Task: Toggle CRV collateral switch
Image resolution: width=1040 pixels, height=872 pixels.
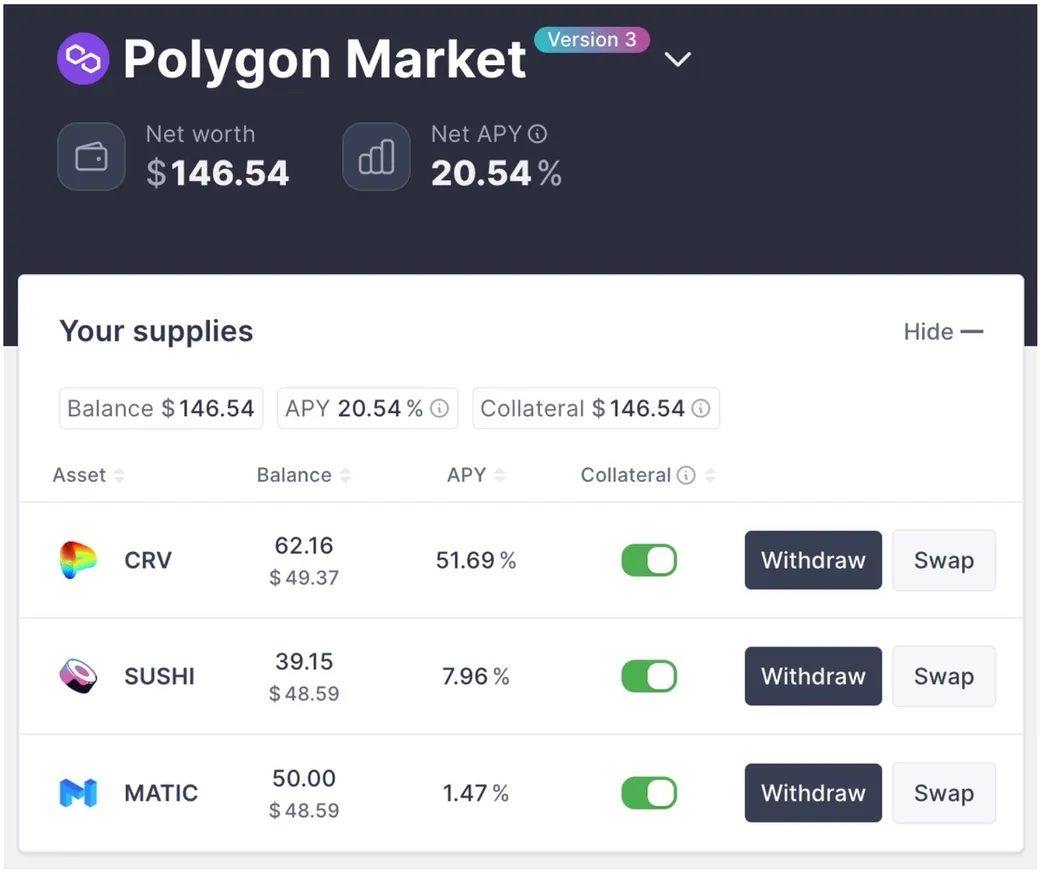Action: [649, 560]
